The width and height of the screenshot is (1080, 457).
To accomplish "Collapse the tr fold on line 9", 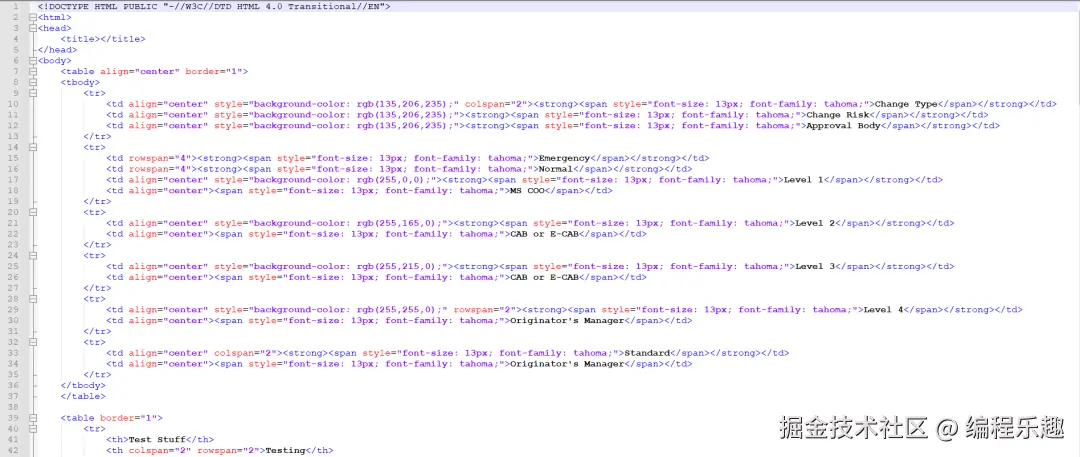I will pyautogui.click(x=32, y=93).
